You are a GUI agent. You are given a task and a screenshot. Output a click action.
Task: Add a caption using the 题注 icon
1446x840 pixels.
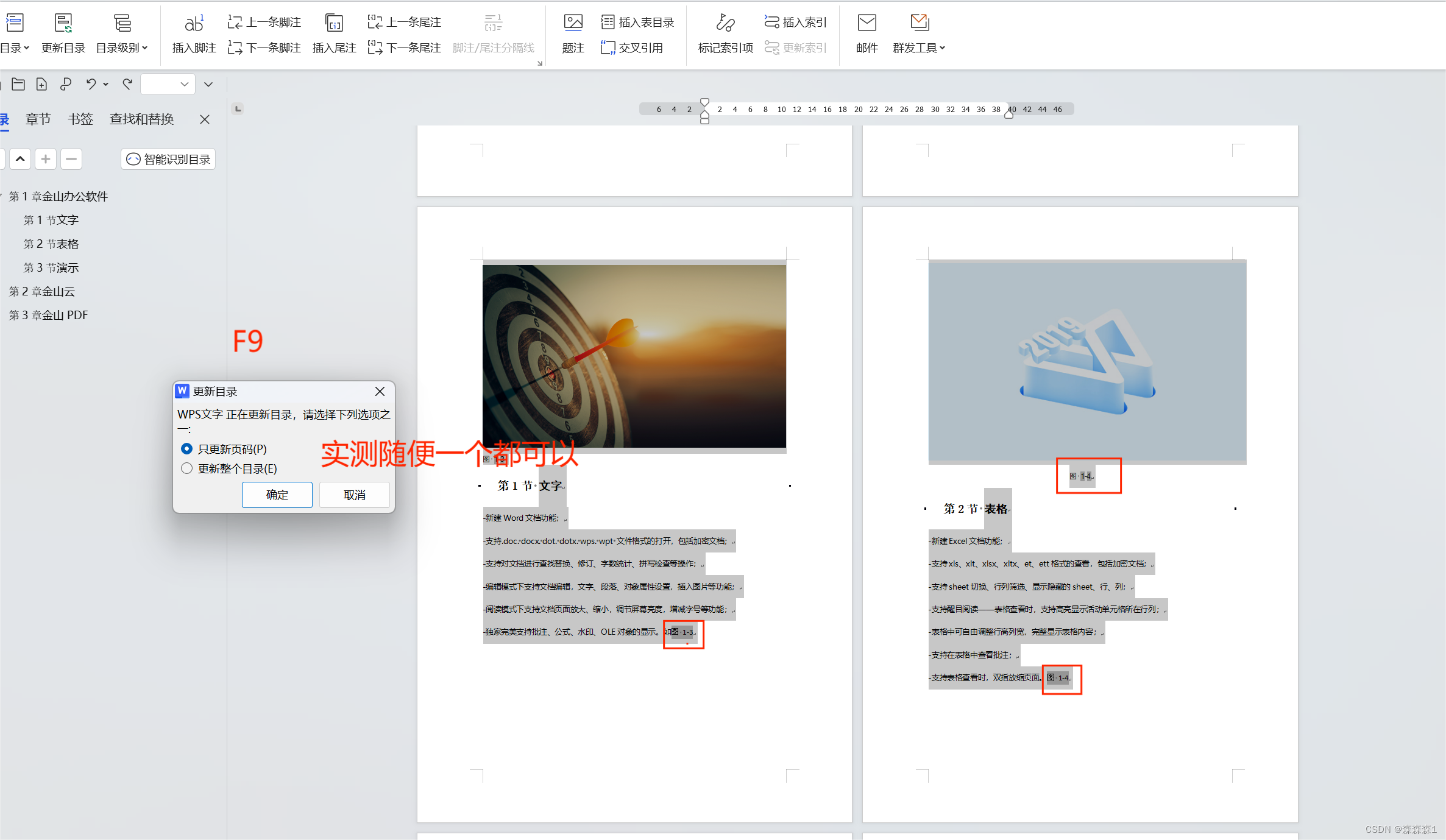[x=572, y=34]
